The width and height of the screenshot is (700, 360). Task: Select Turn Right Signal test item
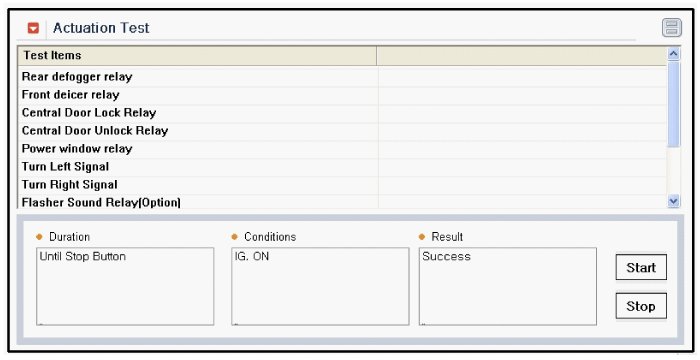coord(342,184)
